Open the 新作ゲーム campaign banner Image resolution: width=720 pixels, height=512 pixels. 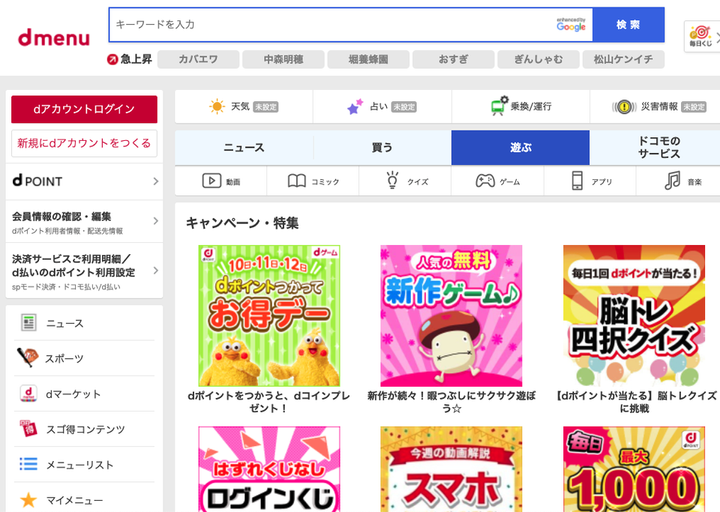pos(451,316)
